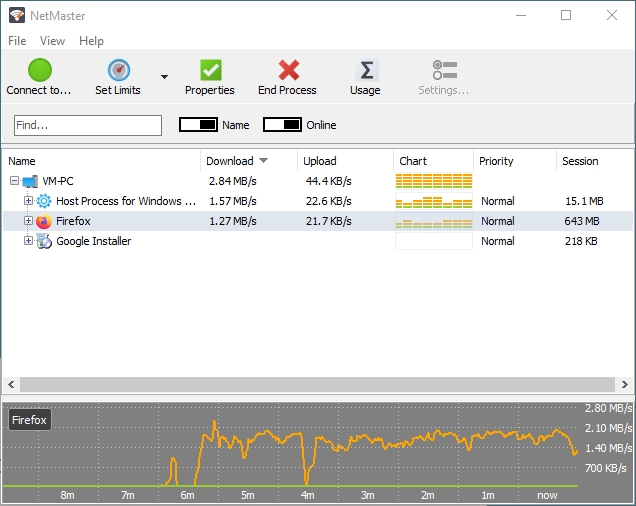
Task: Open the Set Limits dropdown arrow
Action: point(164,77)
